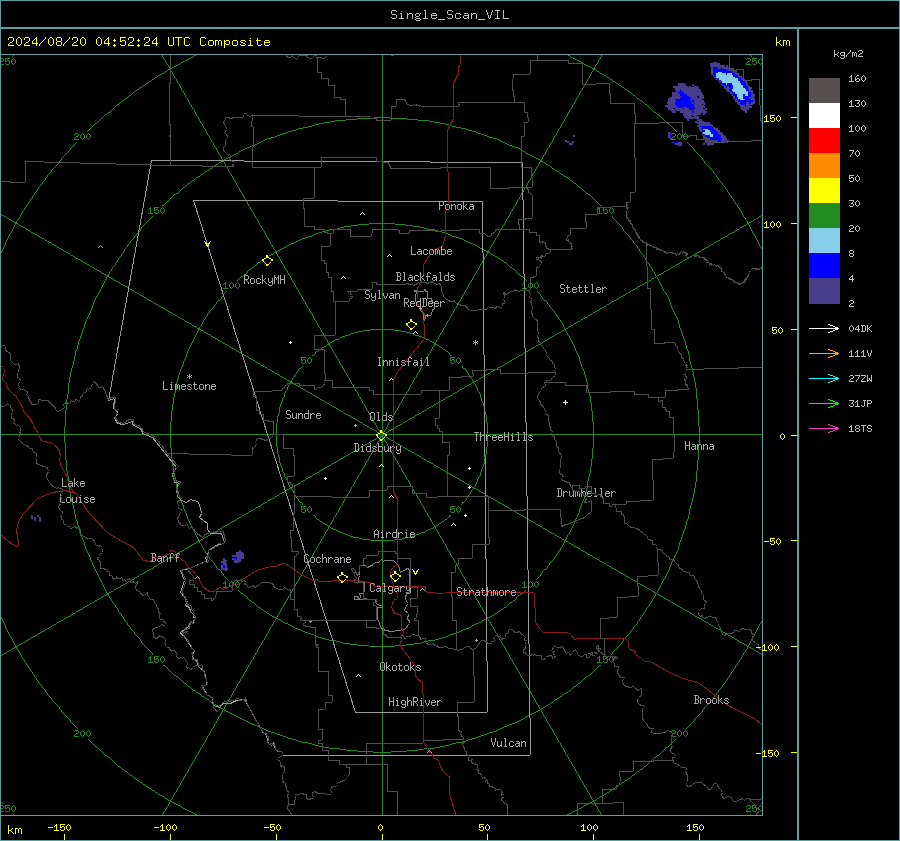Click the Lake Louise label
Screen dimensions: 900x841
(77, 491)
